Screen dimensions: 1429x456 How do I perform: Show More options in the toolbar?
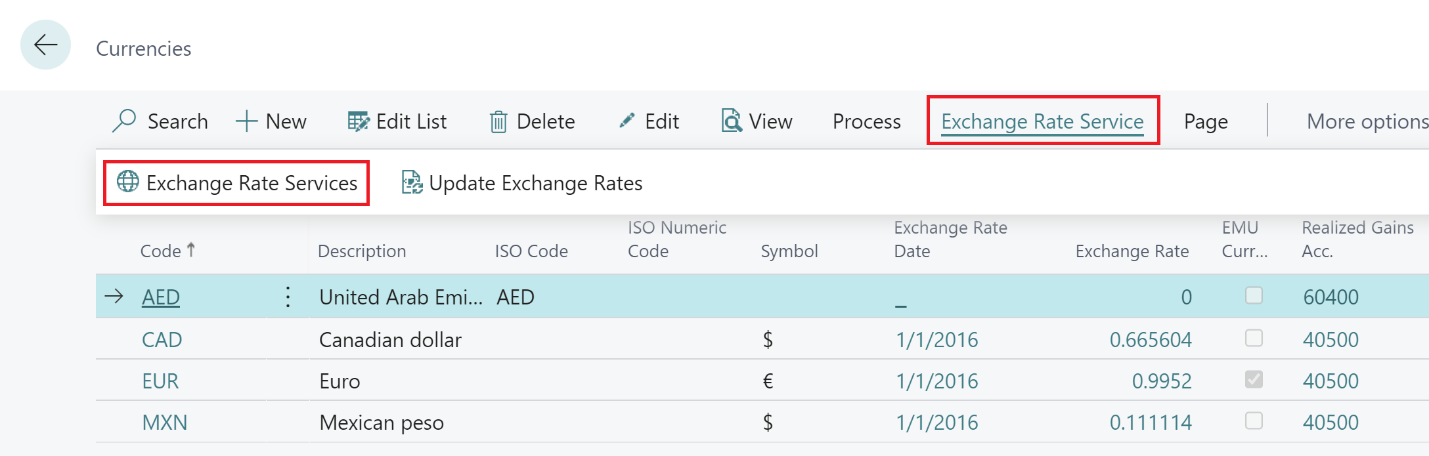[1366, 122]
